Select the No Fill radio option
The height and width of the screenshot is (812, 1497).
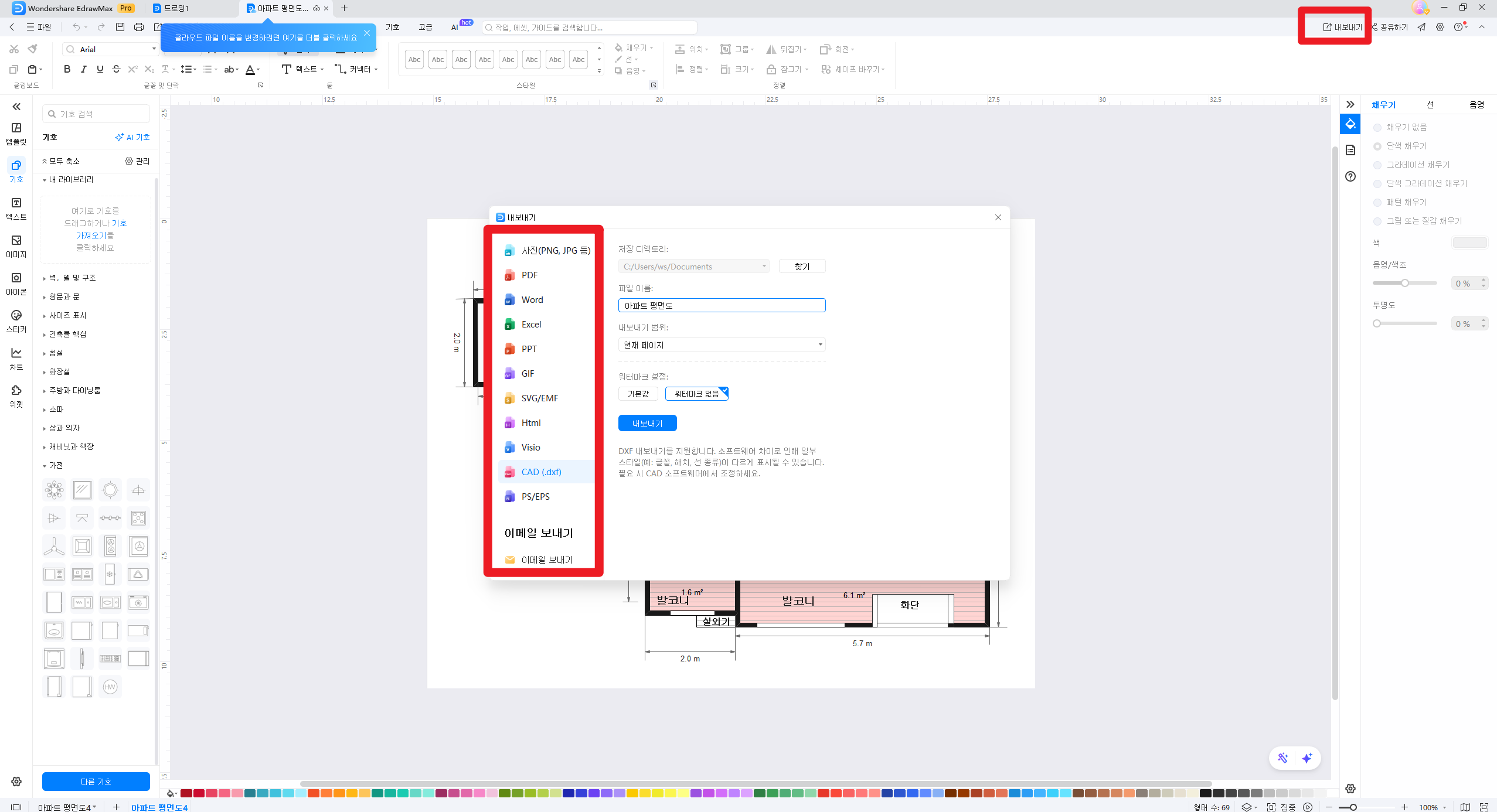tap(1377, 127)
